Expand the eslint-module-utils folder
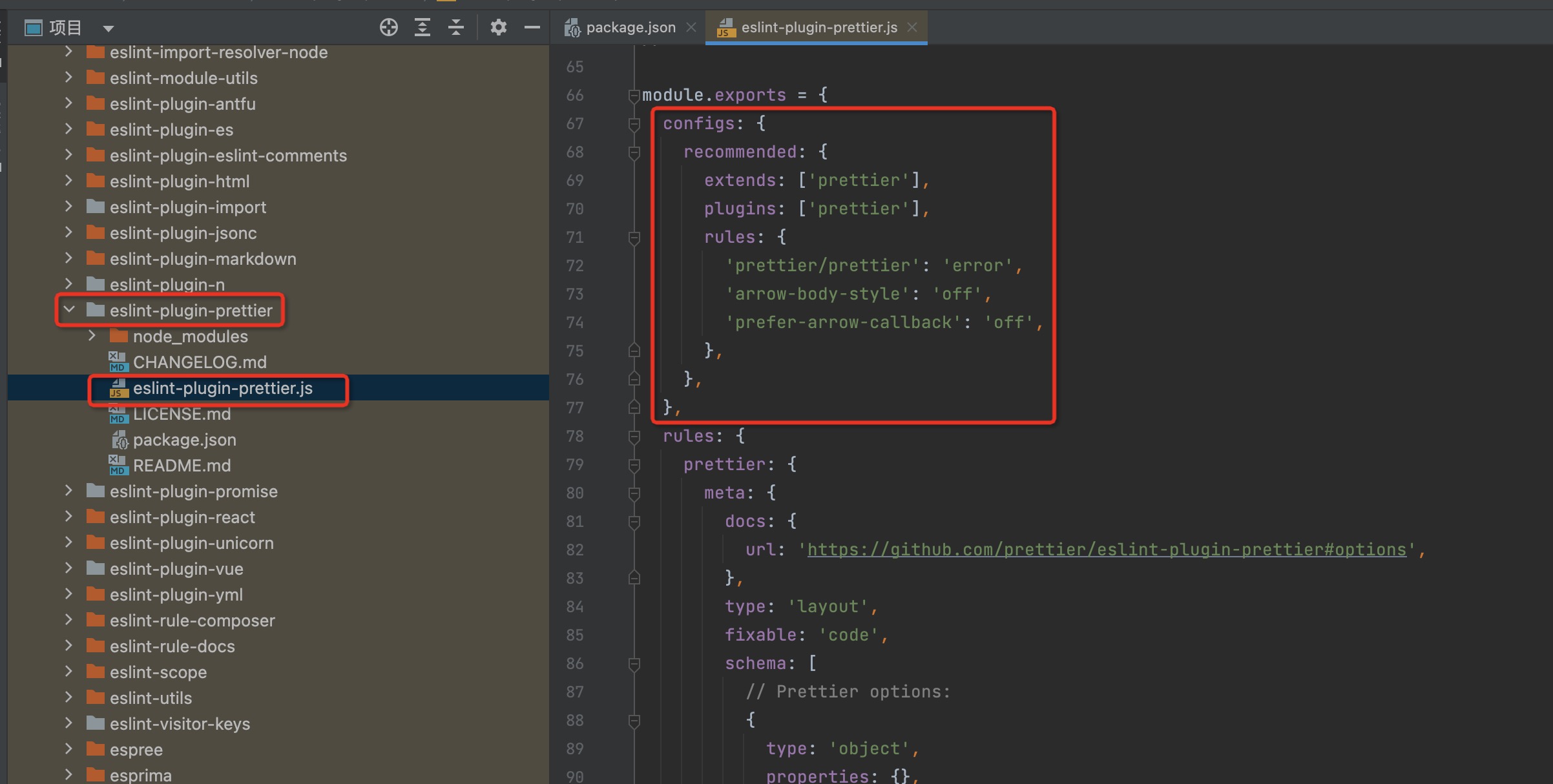1553x784 pixels. [68, 77]
